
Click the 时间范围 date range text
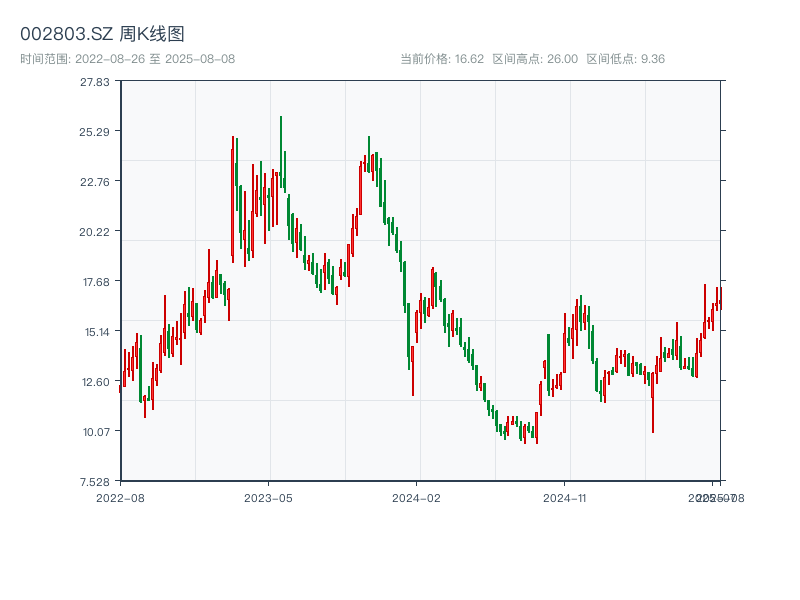click(x=127, y=59)
